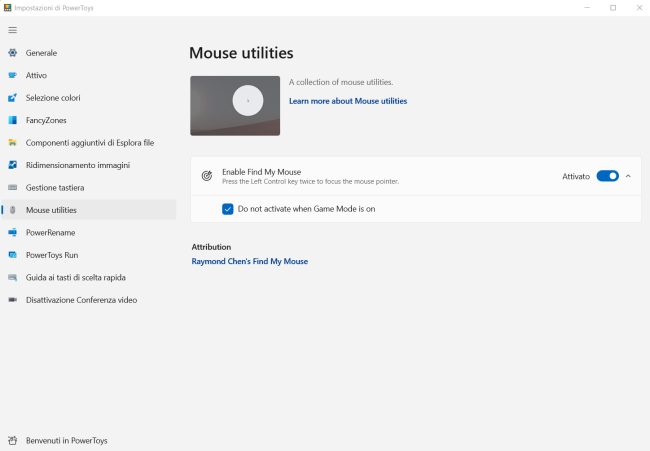
Task: Open Guida ai tasti di scelta rapida
Action: point(88,277)
